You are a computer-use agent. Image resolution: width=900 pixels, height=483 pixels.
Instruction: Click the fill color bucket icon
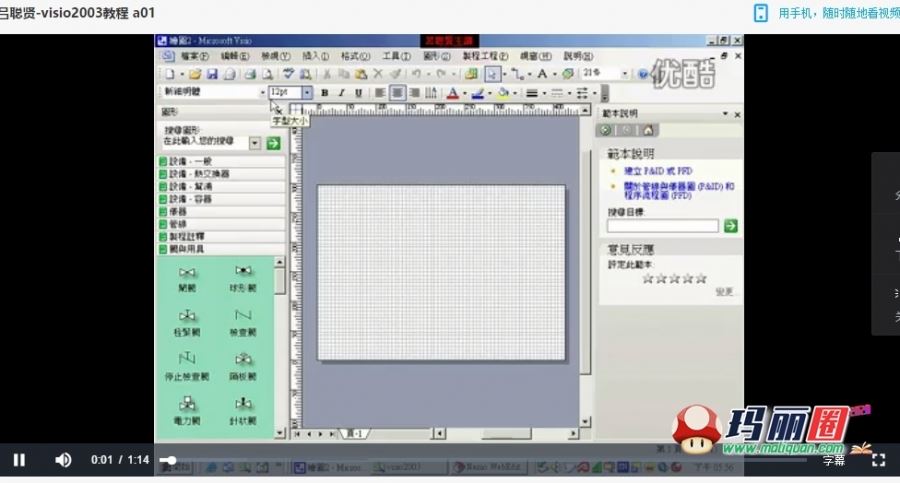pos(503,93)
